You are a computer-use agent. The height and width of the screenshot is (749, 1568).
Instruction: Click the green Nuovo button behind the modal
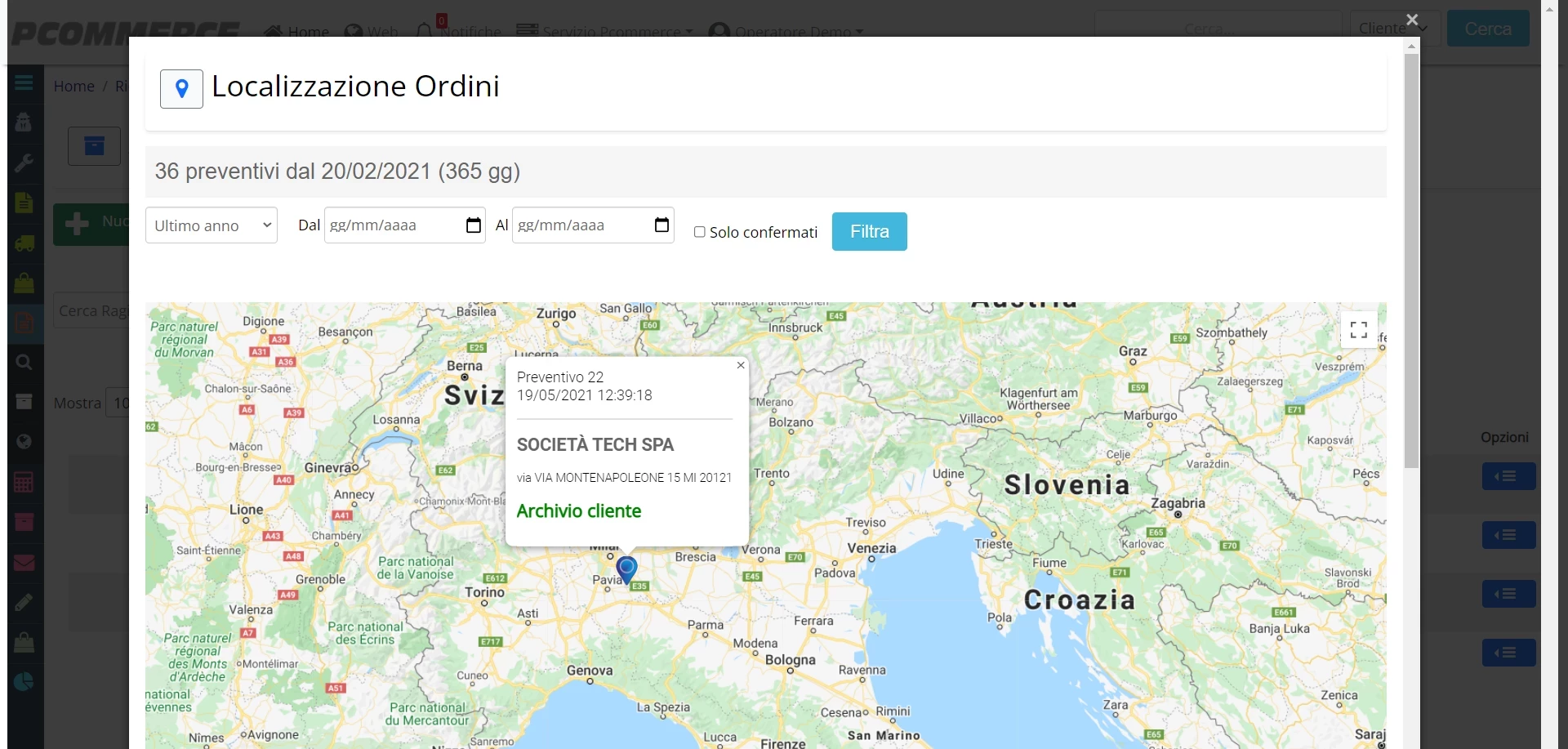click(x=91, y=223)
